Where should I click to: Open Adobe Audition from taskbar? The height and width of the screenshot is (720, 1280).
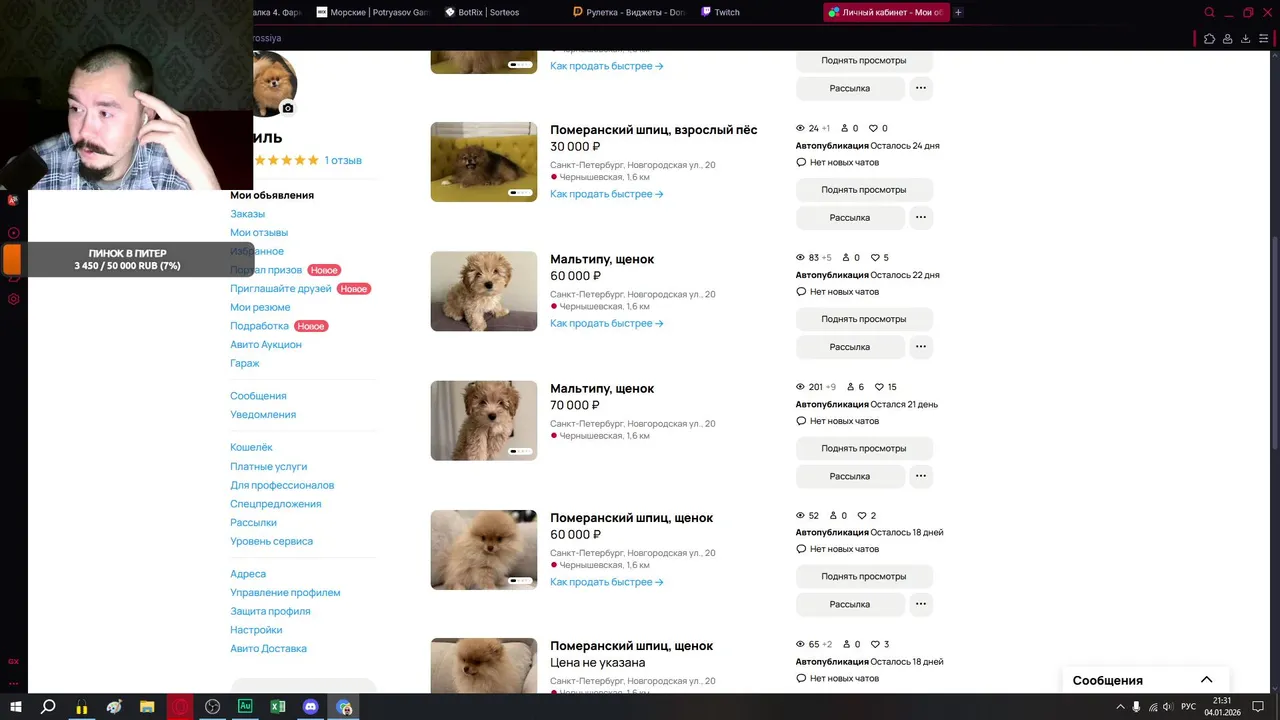(x=245, y=707)
